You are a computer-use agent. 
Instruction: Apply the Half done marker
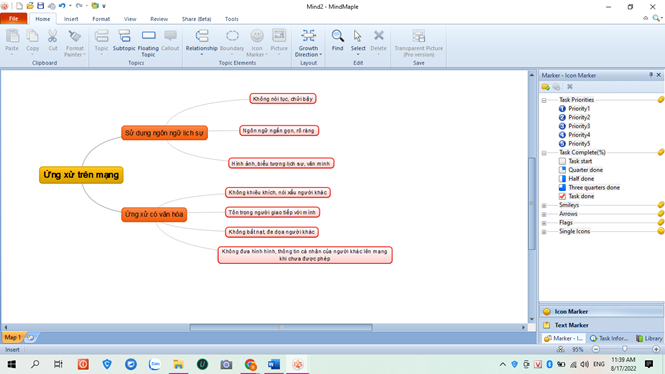[x=562, y=179]
